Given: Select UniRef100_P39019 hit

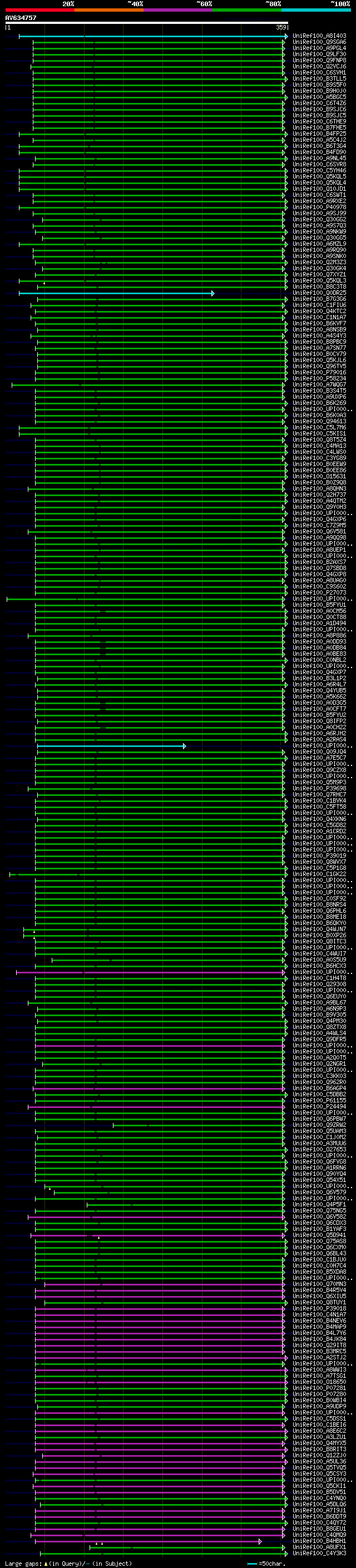Looking at the screenshot, I should [319, 856].
